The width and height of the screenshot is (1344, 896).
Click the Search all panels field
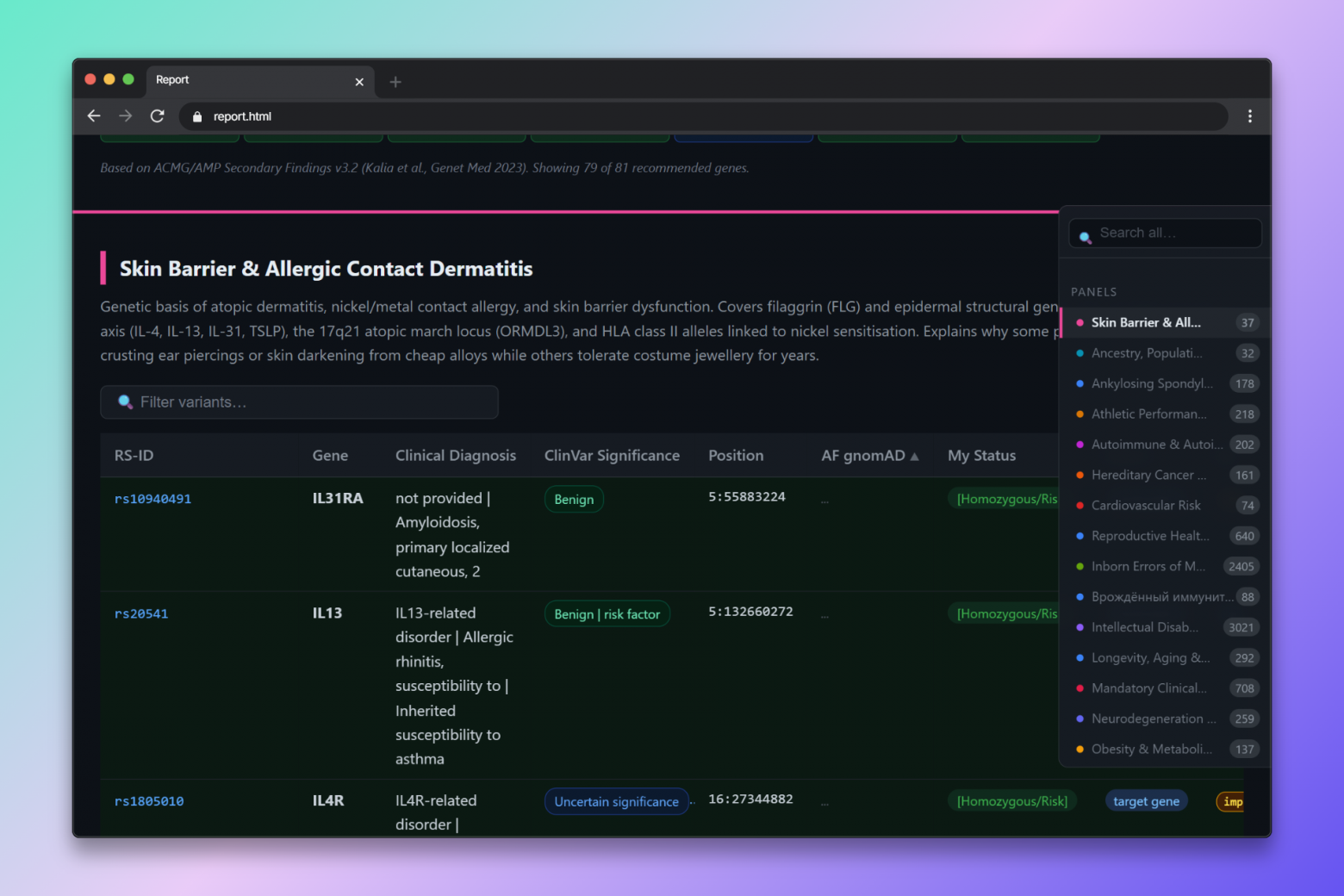coord(1166,233)
